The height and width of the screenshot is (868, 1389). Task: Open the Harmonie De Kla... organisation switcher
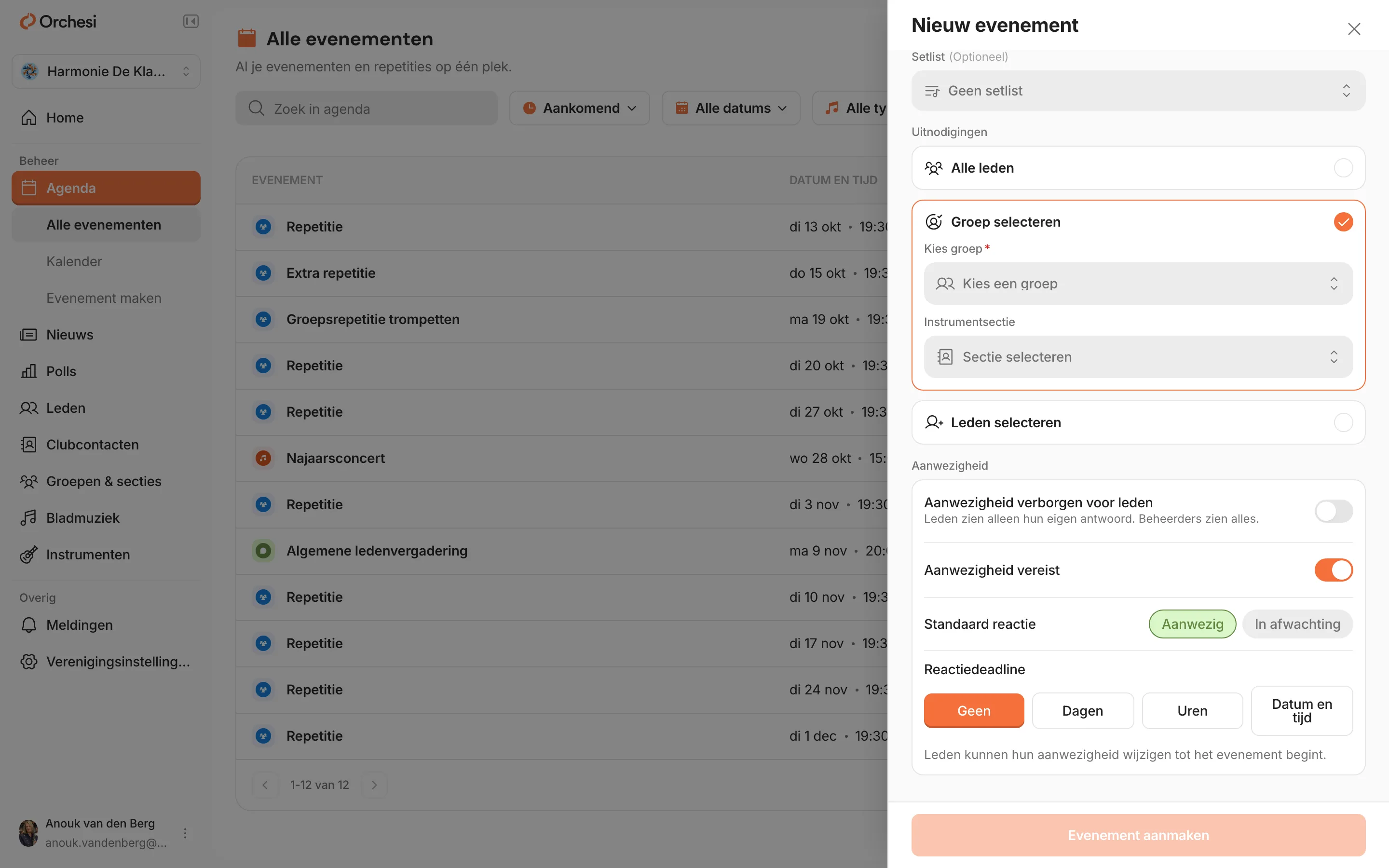click(x=106, y=71)
